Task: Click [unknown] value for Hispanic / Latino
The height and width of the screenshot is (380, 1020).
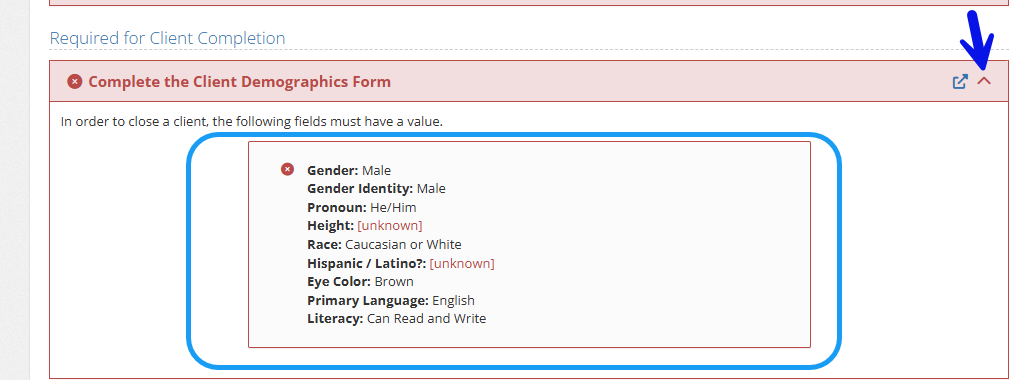Action: [462, 264]
